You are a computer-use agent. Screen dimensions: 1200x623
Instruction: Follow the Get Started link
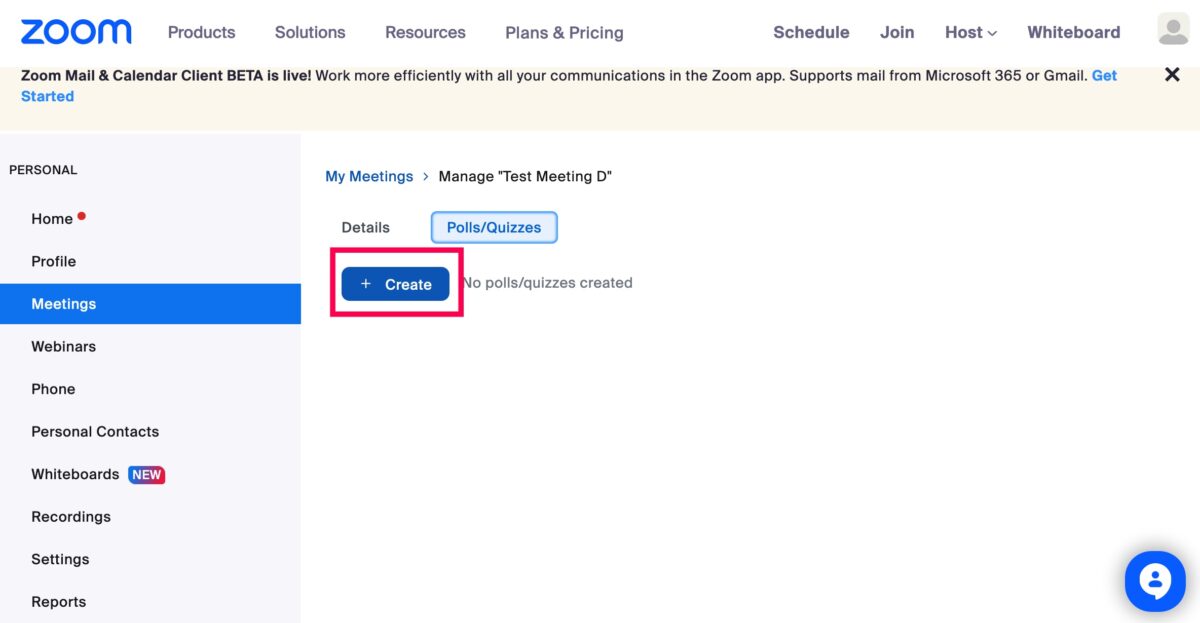(x=47, y=96)
